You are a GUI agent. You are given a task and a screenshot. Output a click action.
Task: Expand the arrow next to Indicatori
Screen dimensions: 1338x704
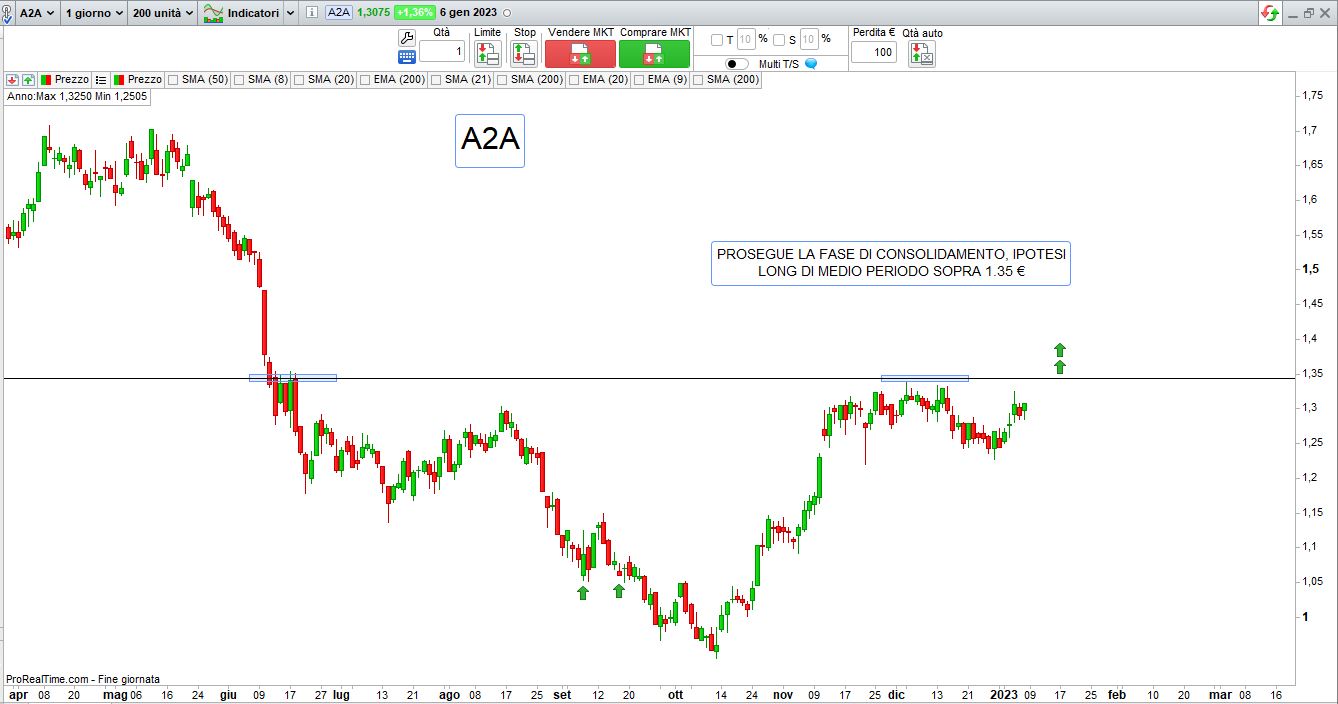coord(290,13)
